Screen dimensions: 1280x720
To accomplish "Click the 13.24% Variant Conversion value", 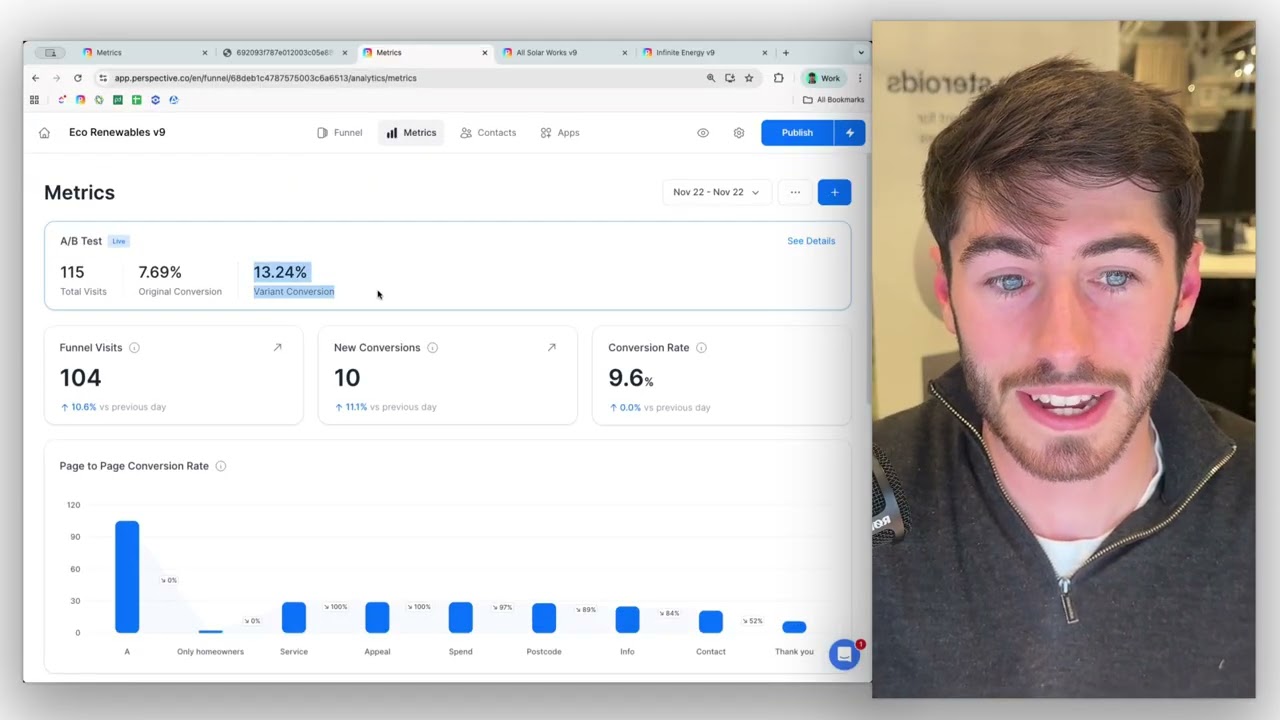I will click(x=280, y=272).
